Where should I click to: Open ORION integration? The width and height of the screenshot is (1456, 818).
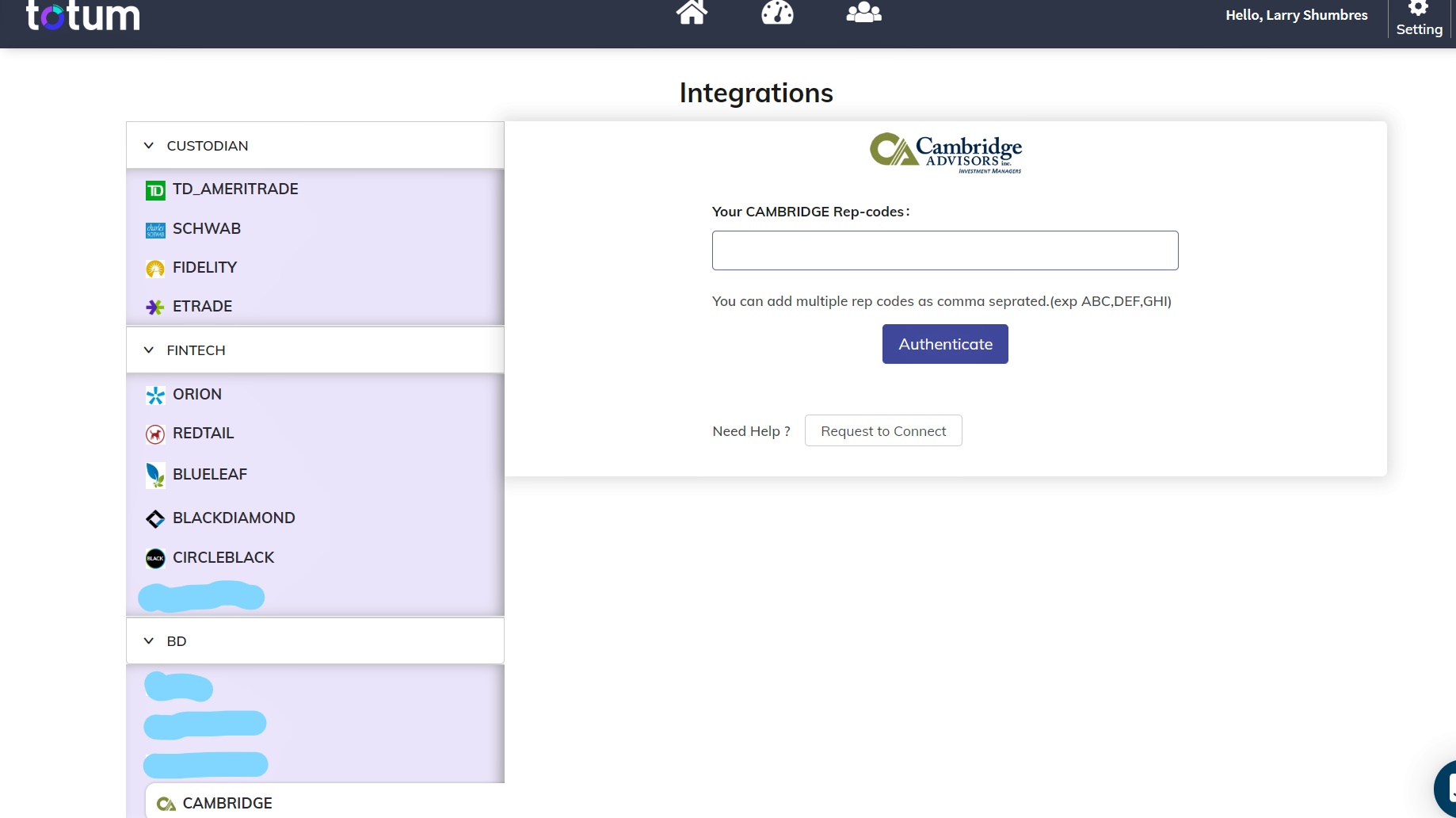197,395
